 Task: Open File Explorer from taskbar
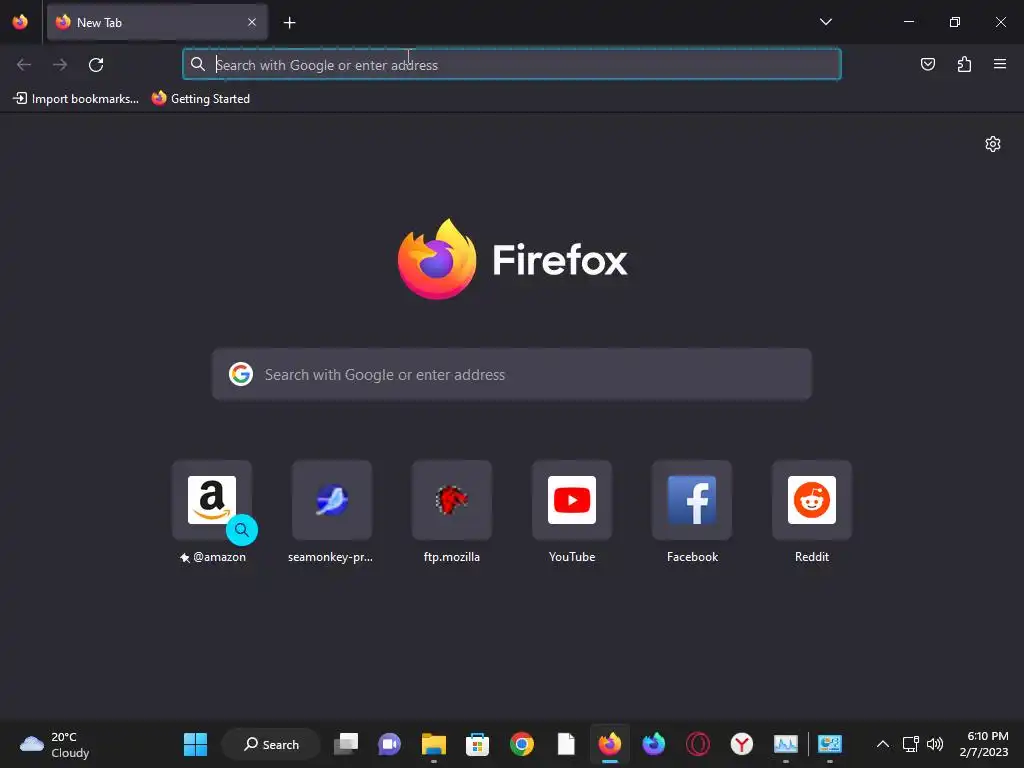click(434, 744)
